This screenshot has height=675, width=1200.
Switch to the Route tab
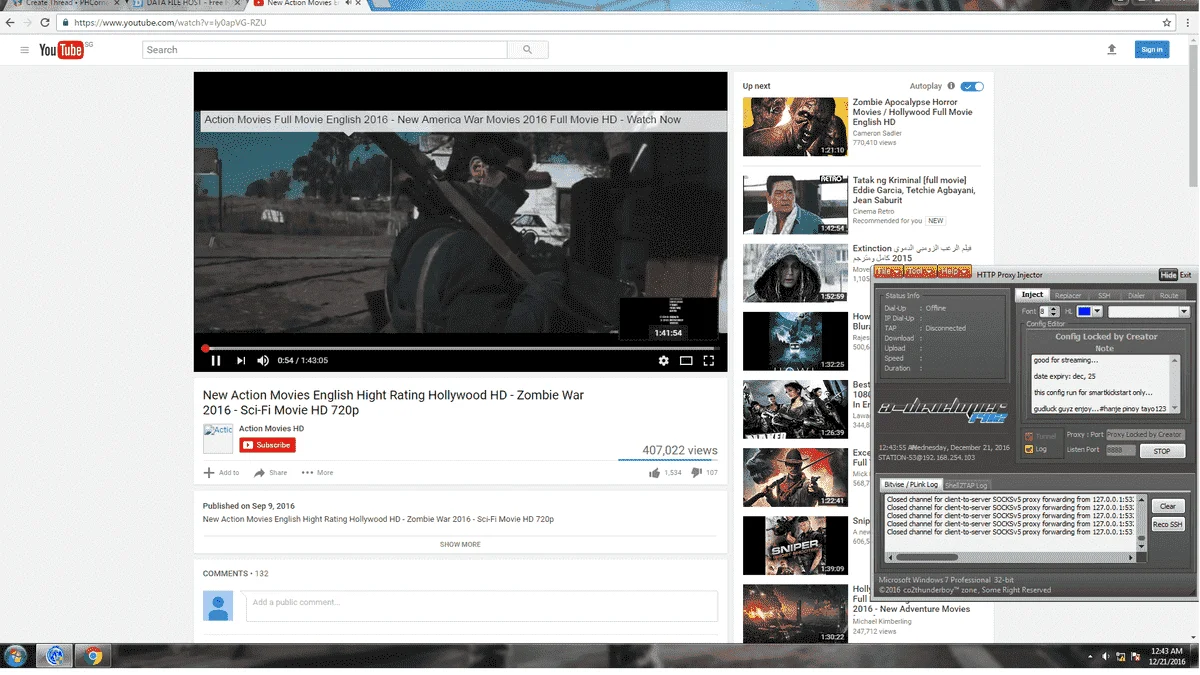(1169, 295)
